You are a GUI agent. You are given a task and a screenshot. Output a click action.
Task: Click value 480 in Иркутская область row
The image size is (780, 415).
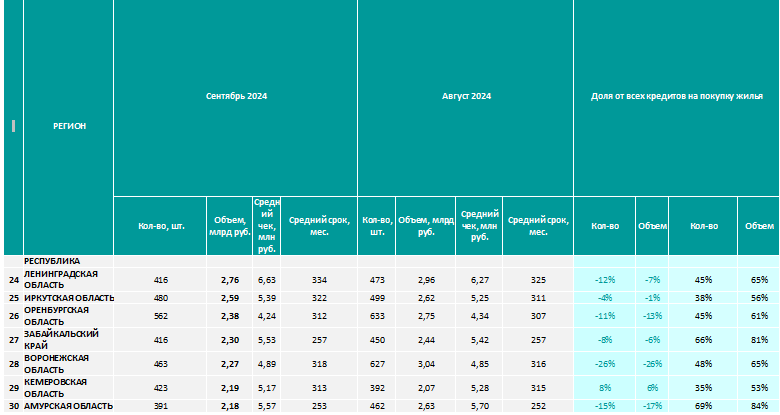161,298
